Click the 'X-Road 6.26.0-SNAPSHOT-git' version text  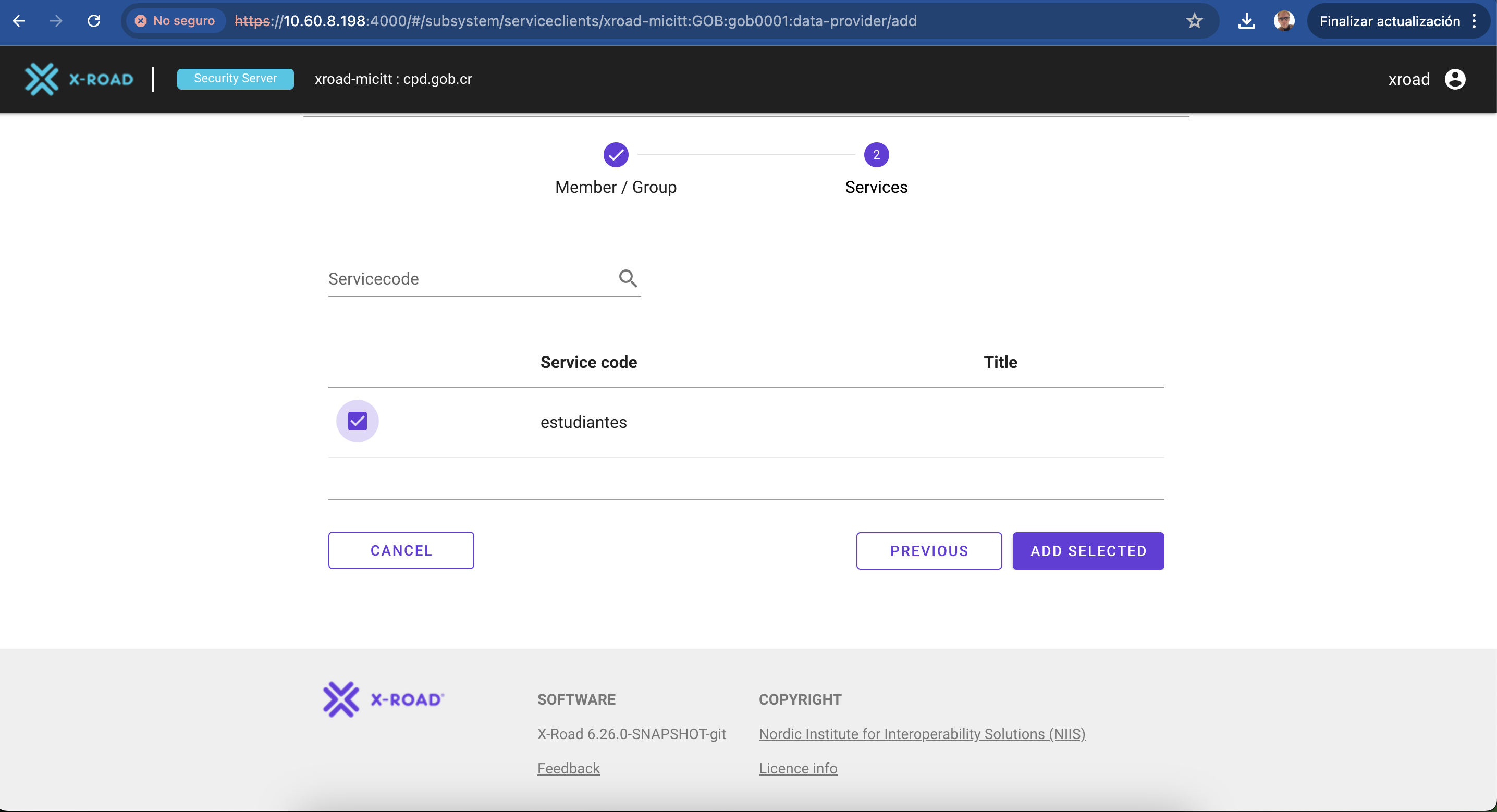pyautogui.click(x=632, y=734)
